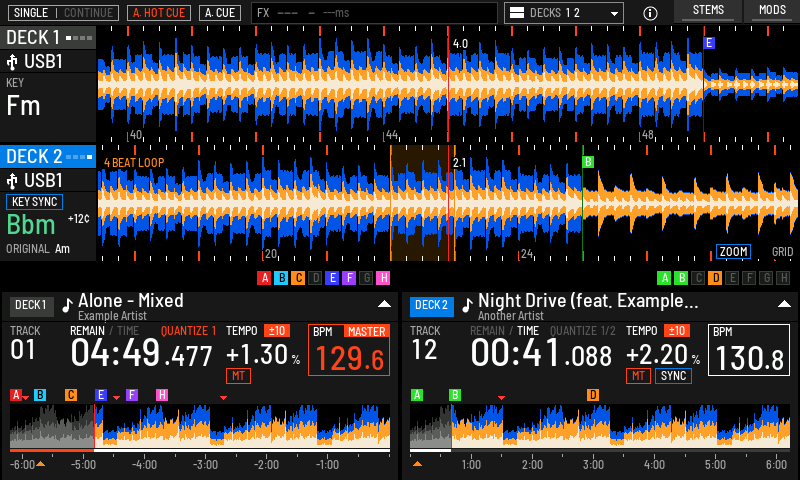Jump to hot cue E marker on Deck 1 waveform
The width and height of the screenshot is (800, 480).
709,43
